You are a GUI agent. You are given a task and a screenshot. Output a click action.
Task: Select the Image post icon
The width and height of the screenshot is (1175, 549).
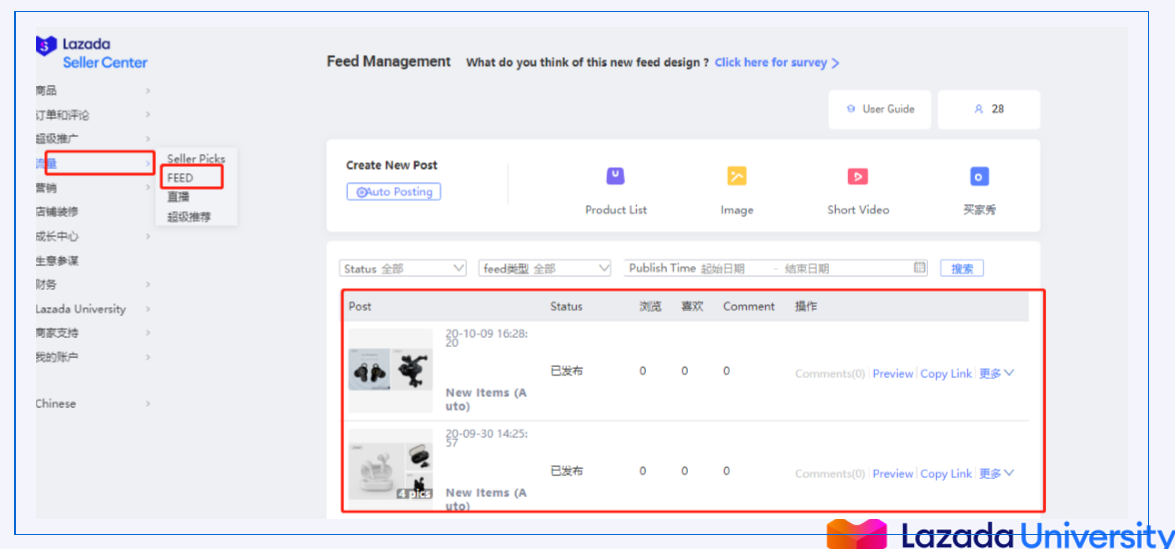click(736, 177)
